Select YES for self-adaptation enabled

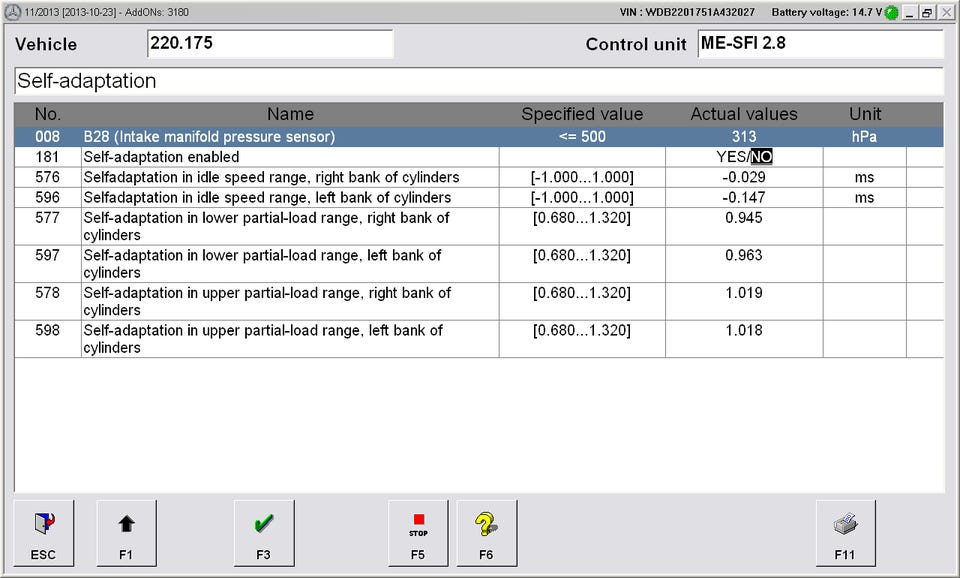tap(731, 157)
